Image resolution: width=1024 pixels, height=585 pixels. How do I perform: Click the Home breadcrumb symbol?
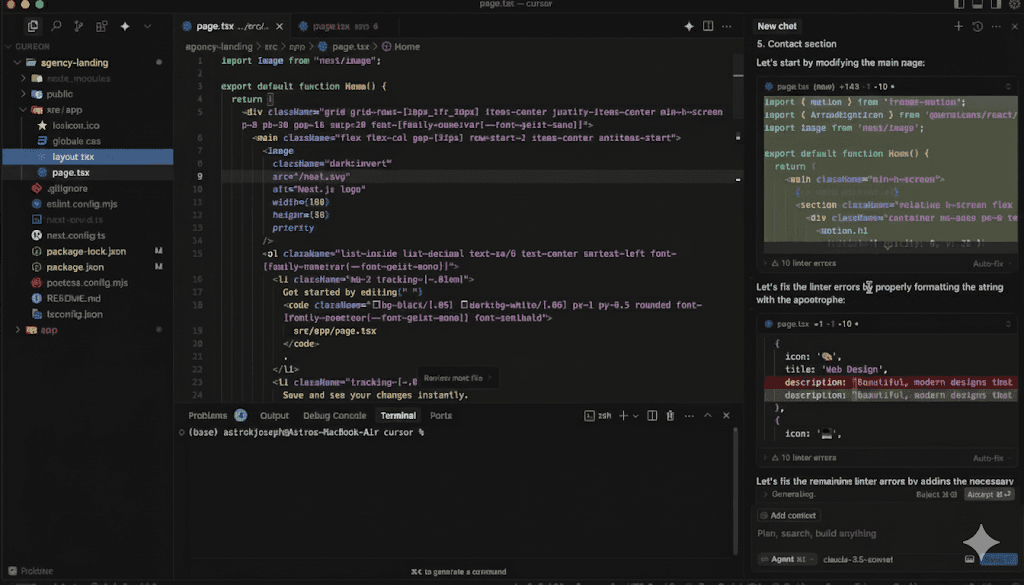tap(400, 46)
